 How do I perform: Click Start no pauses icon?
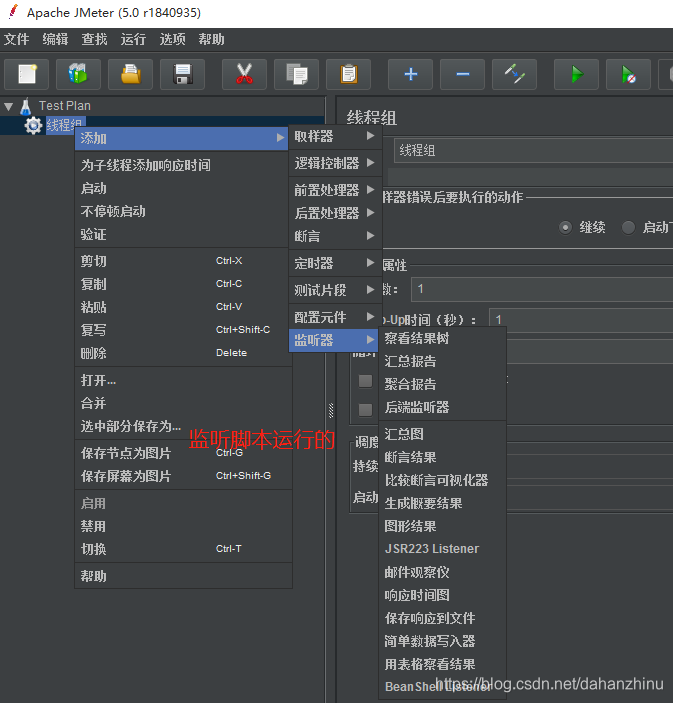click(x=628, y=74)
